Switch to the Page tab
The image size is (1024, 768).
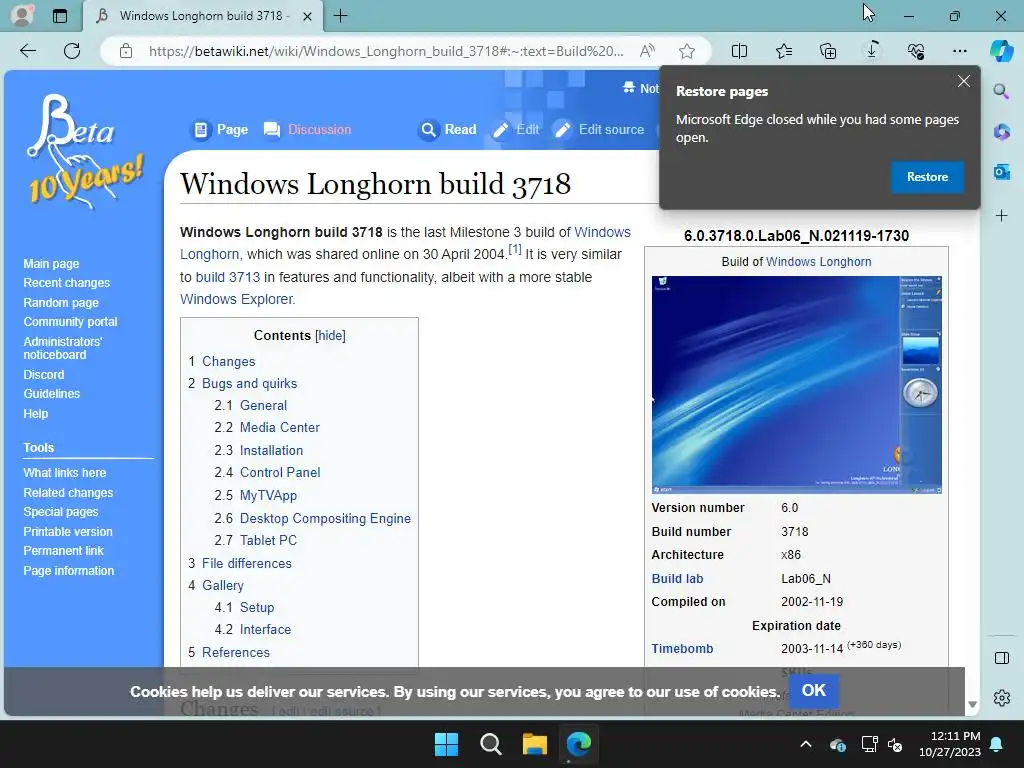(220, 130)
